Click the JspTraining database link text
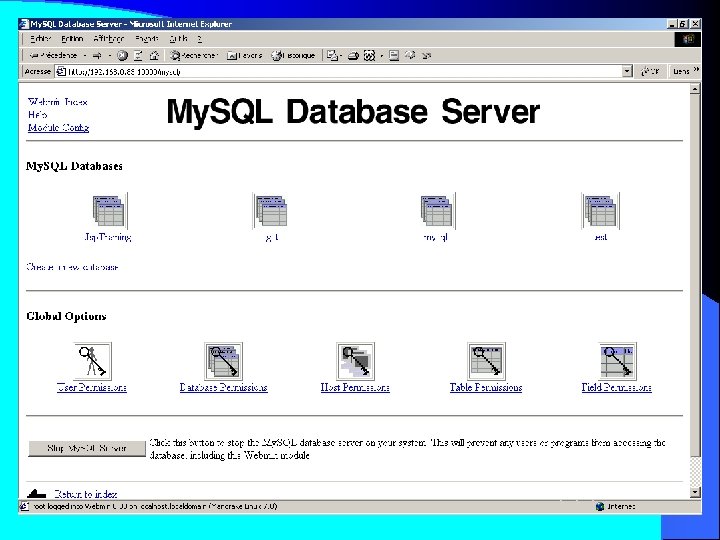Image resolution: width=720 pixels, height=540 pixels. (x=108, y=237)
